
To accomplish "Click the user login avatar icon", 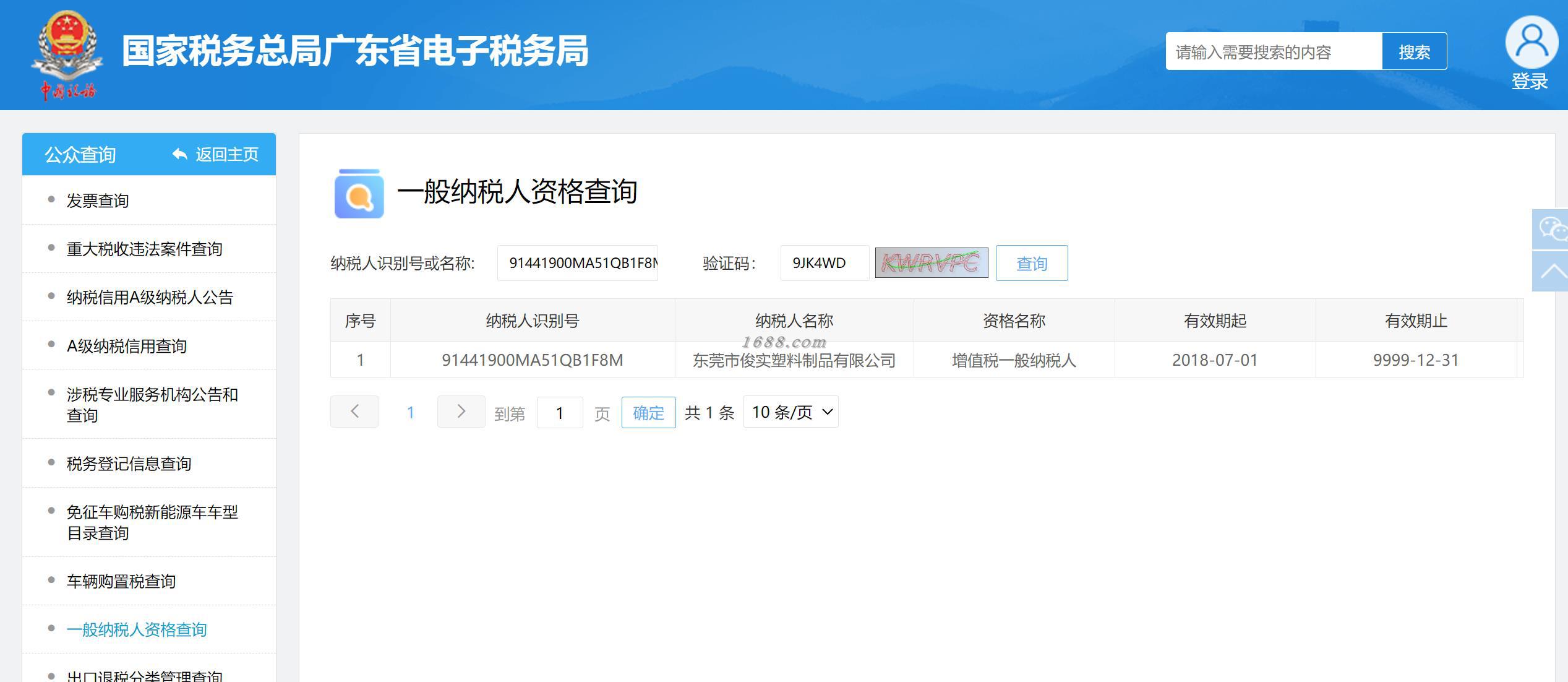I will coord(1531,42).
